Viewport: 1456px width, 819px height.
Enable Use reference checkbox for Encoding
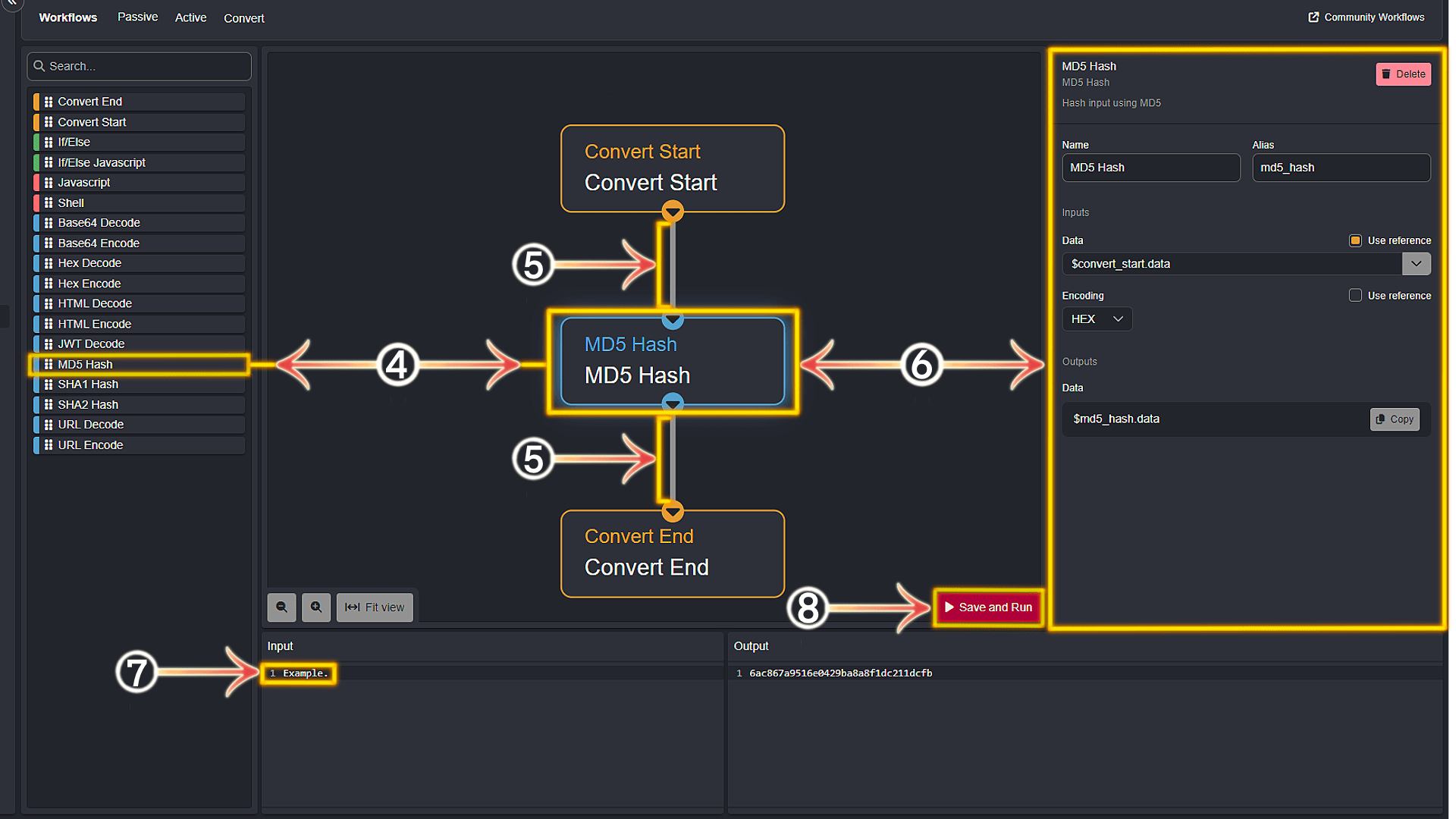(1355, 296)
